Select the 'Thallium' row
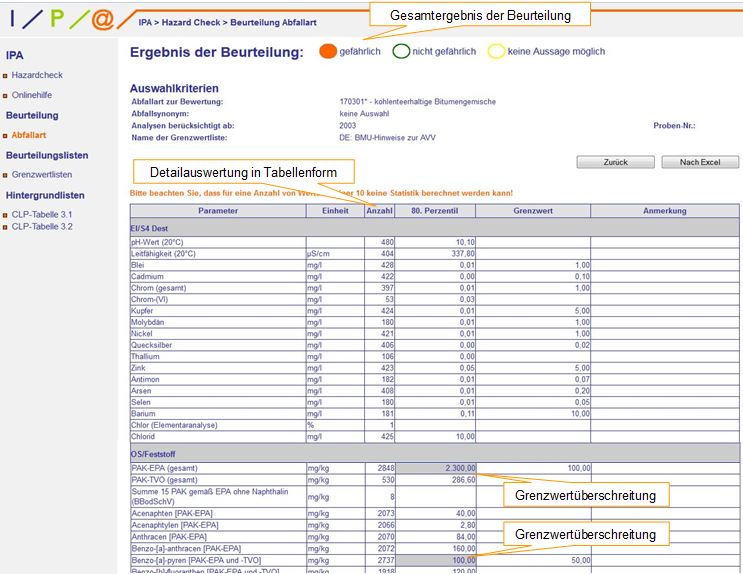Viewport: 743px width, 574px height. coord(435,356)
